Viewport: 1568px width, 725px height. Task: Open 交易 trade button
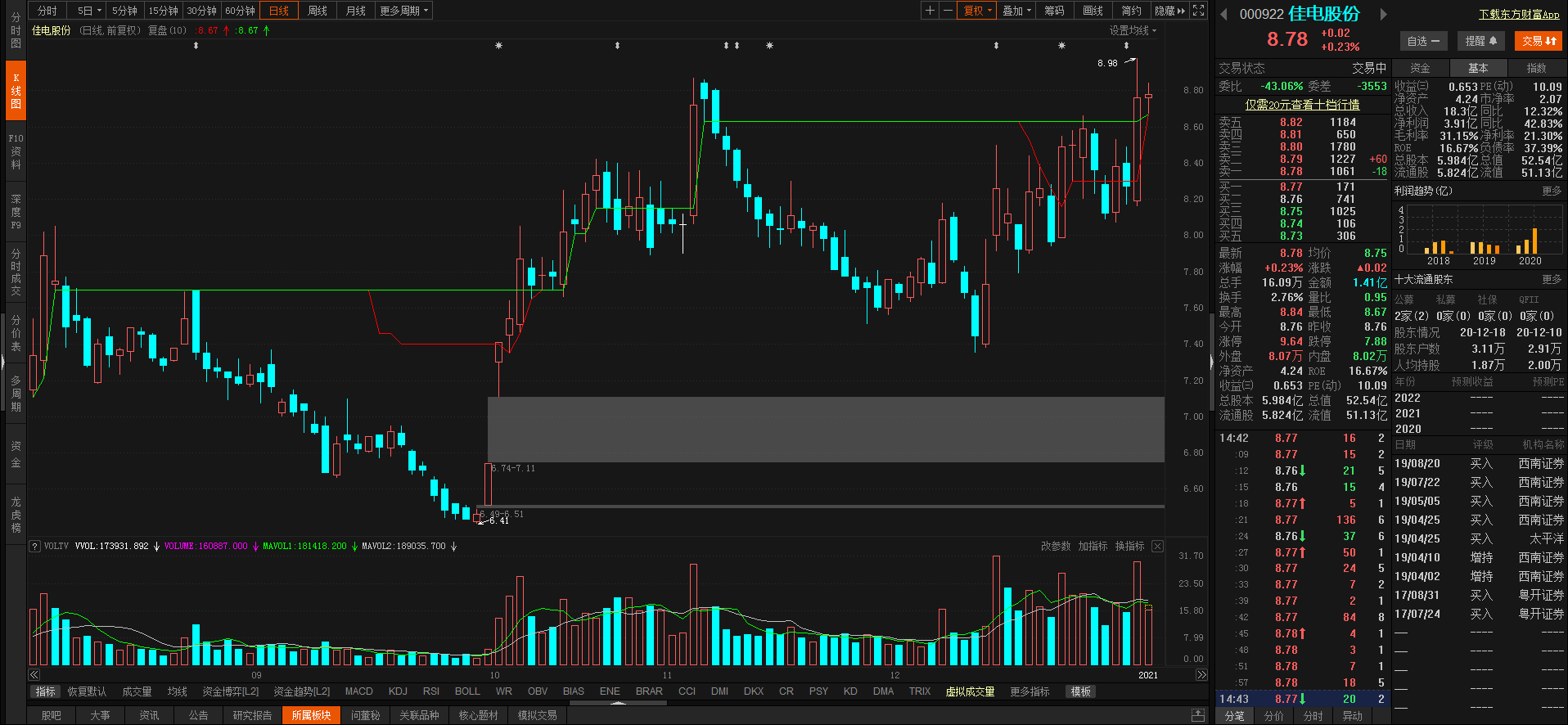[1539, 41]
